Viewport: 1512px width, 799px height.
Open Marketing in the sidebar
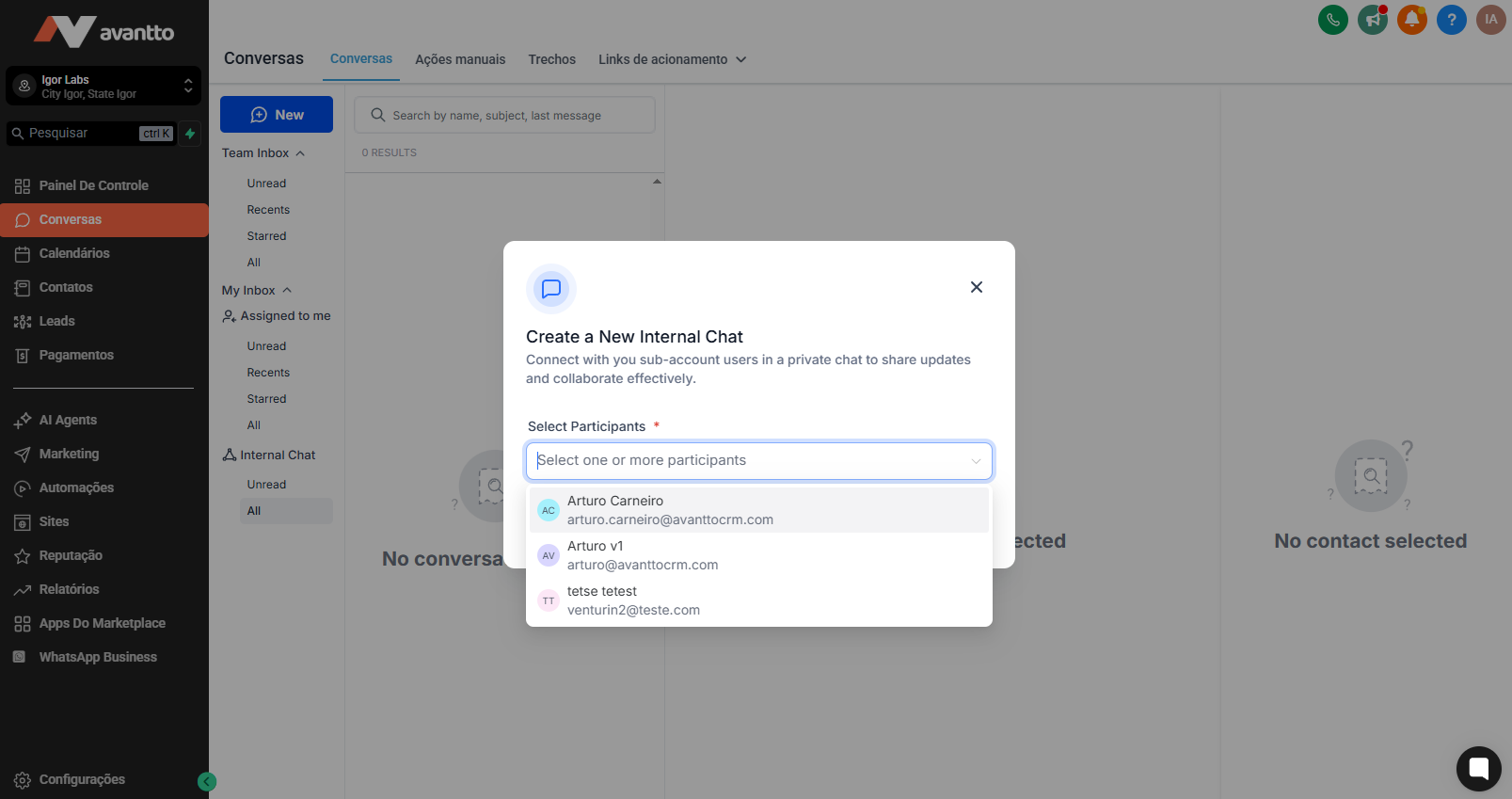104,454
